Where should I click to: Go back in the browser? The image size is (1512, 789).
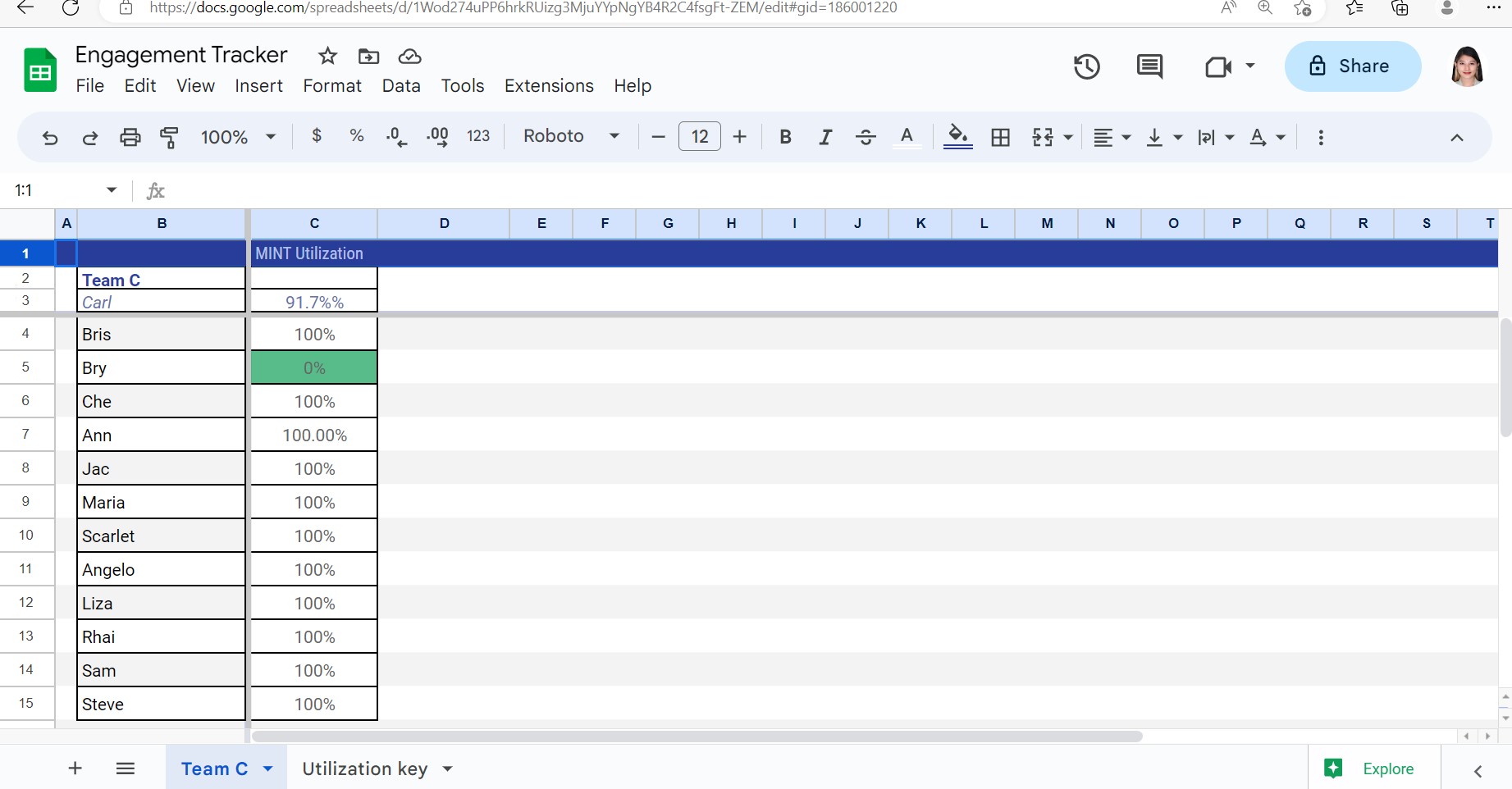point(25,8)
